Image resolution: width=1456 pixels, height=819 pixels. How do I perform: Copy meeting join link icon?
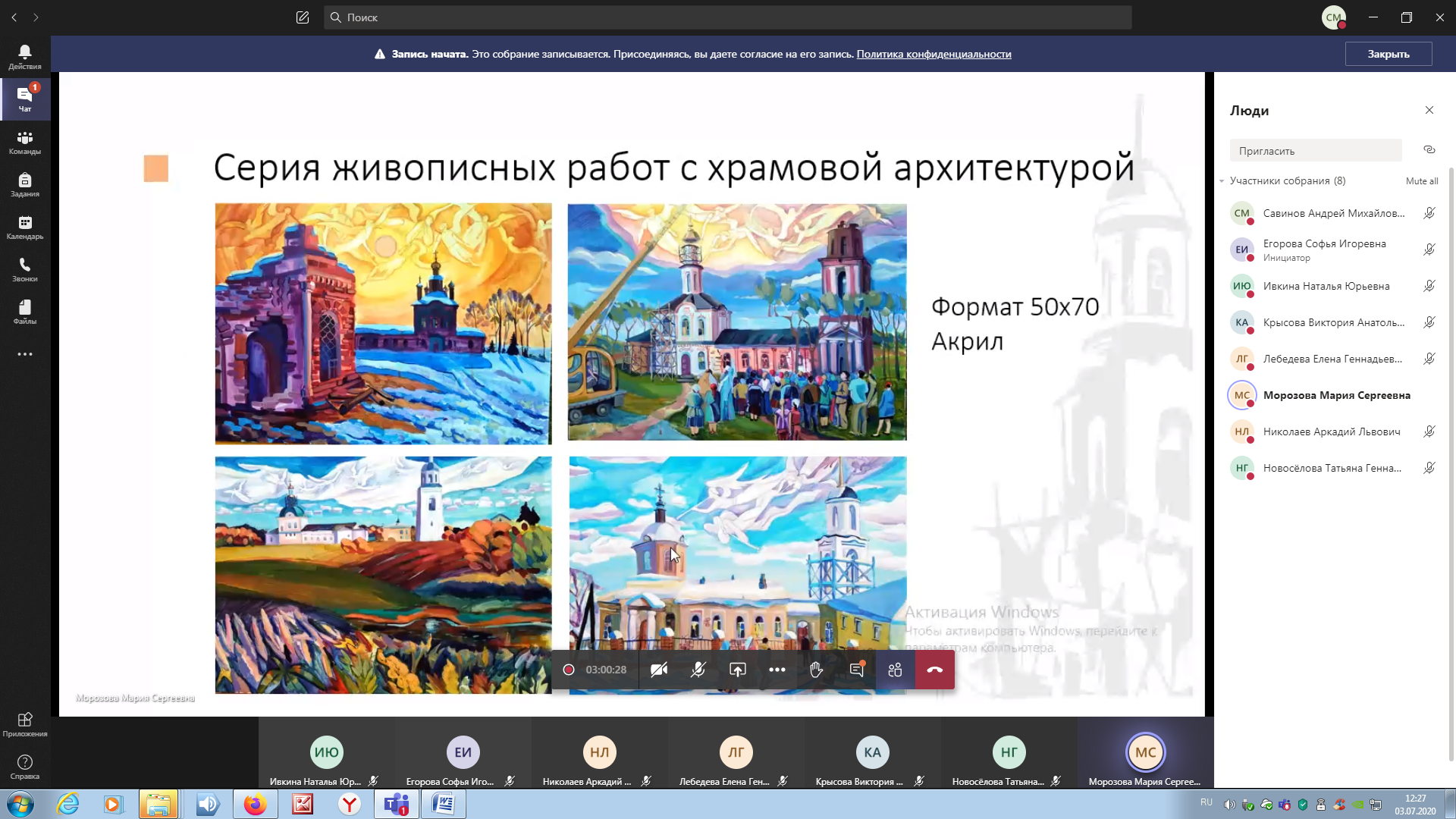point(1429,150)
